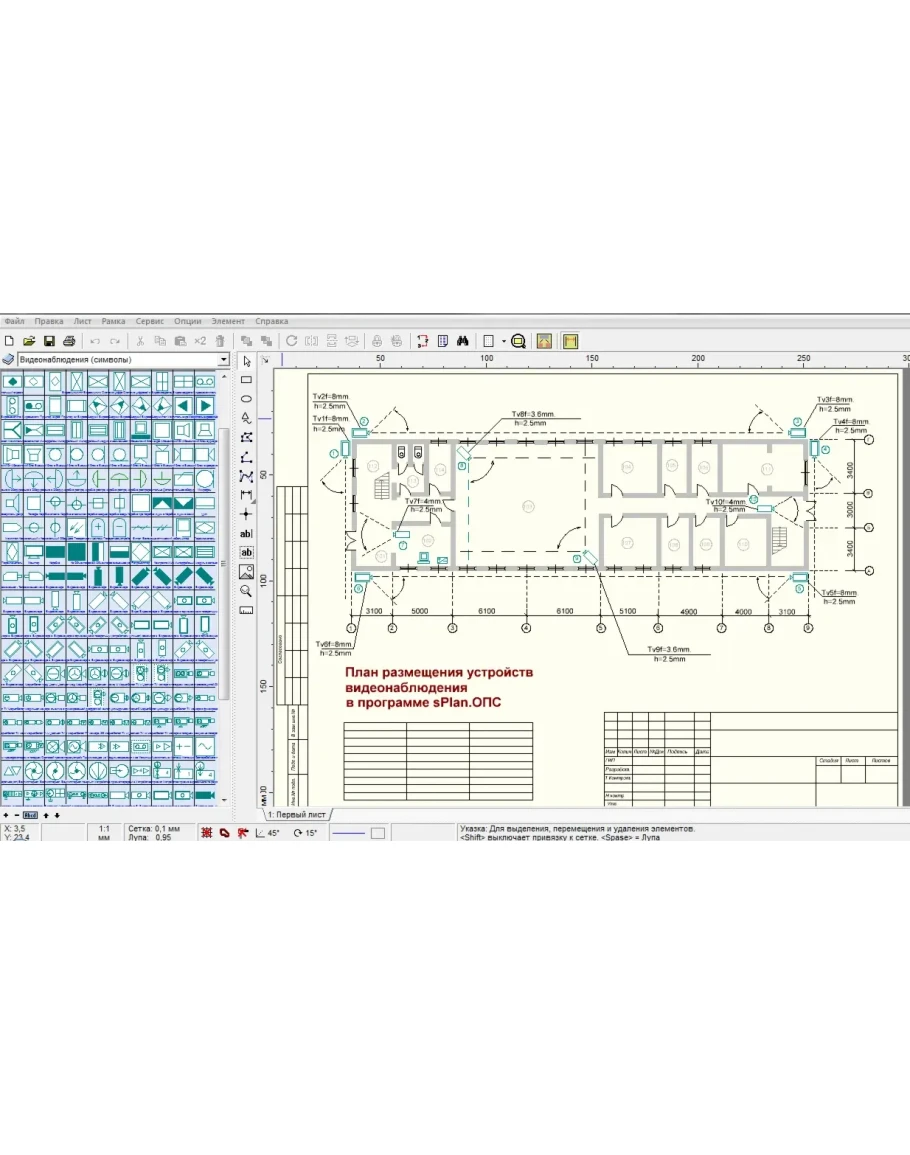
Task: Click the Tv6f=8mm label on drawing
Action: [334, 645]
